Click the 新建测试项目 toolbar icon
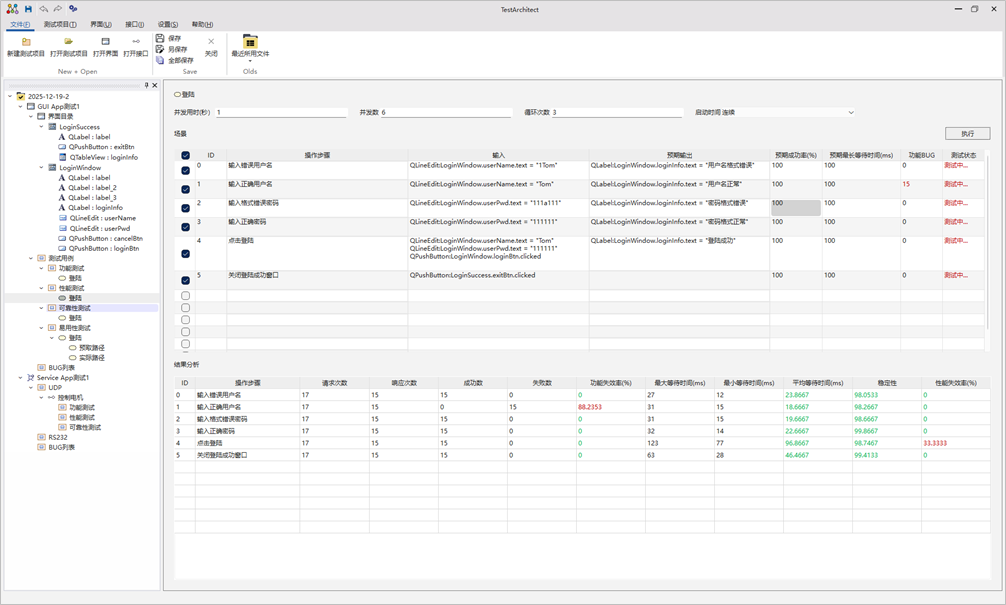This screenshot has height=605, width=1006. [26, 42]
